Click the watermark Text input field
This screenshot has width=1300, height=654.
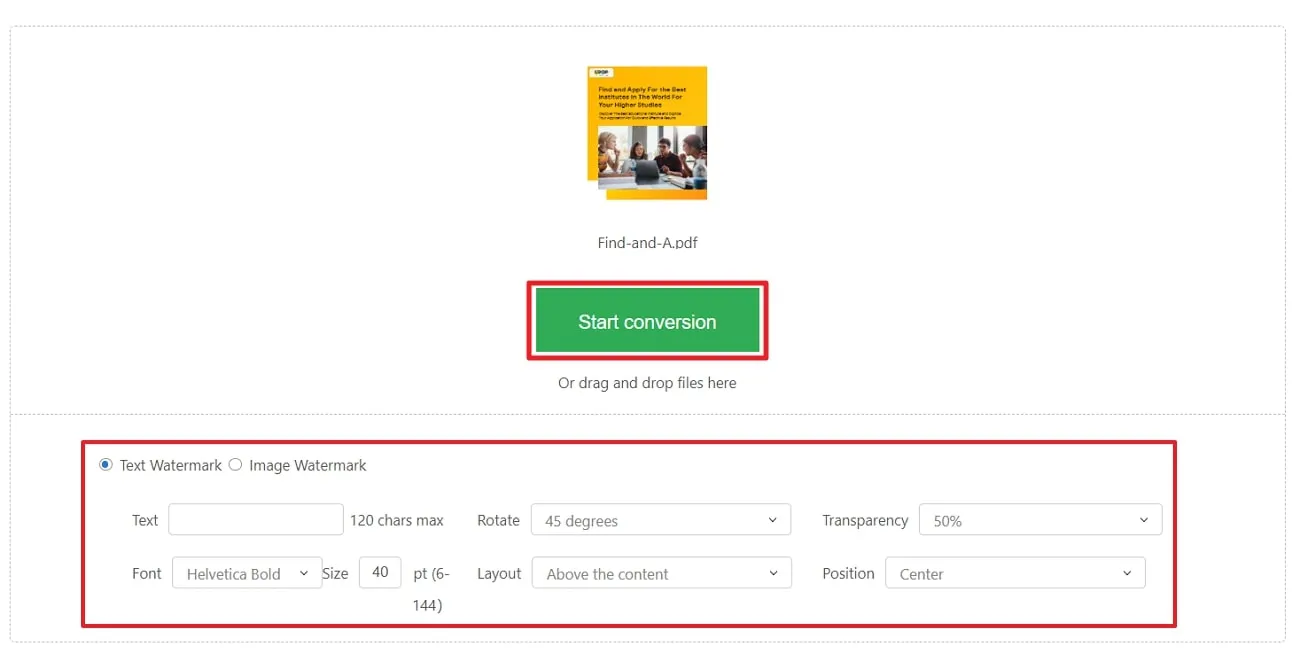click(x=255, y=519)
